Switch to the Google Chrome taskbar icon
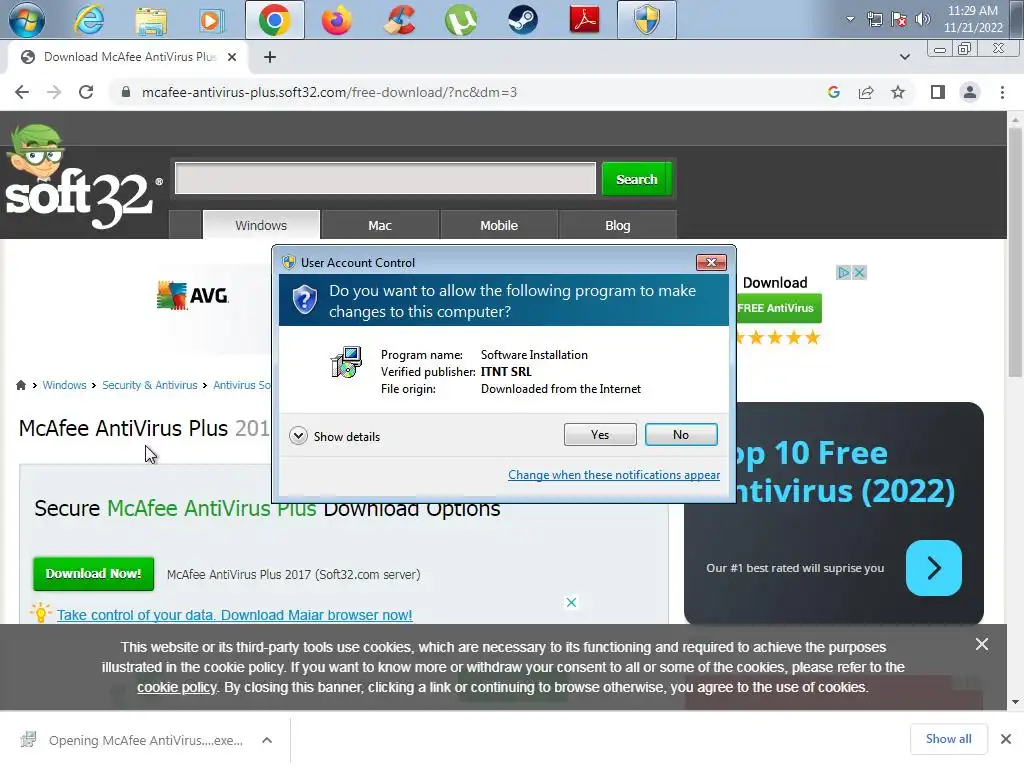Viewport: 1024px width, 768px height. point(274,20)
